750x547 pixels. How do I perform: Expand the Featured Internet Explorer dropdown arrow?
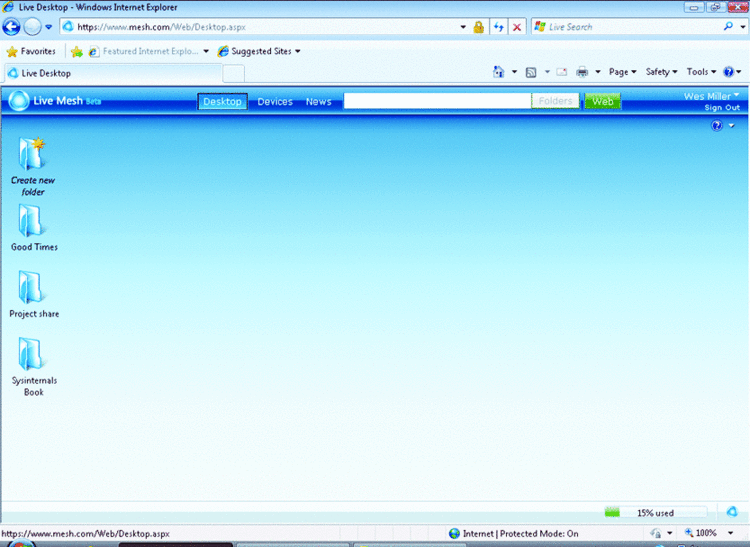[x=206, y=51]
